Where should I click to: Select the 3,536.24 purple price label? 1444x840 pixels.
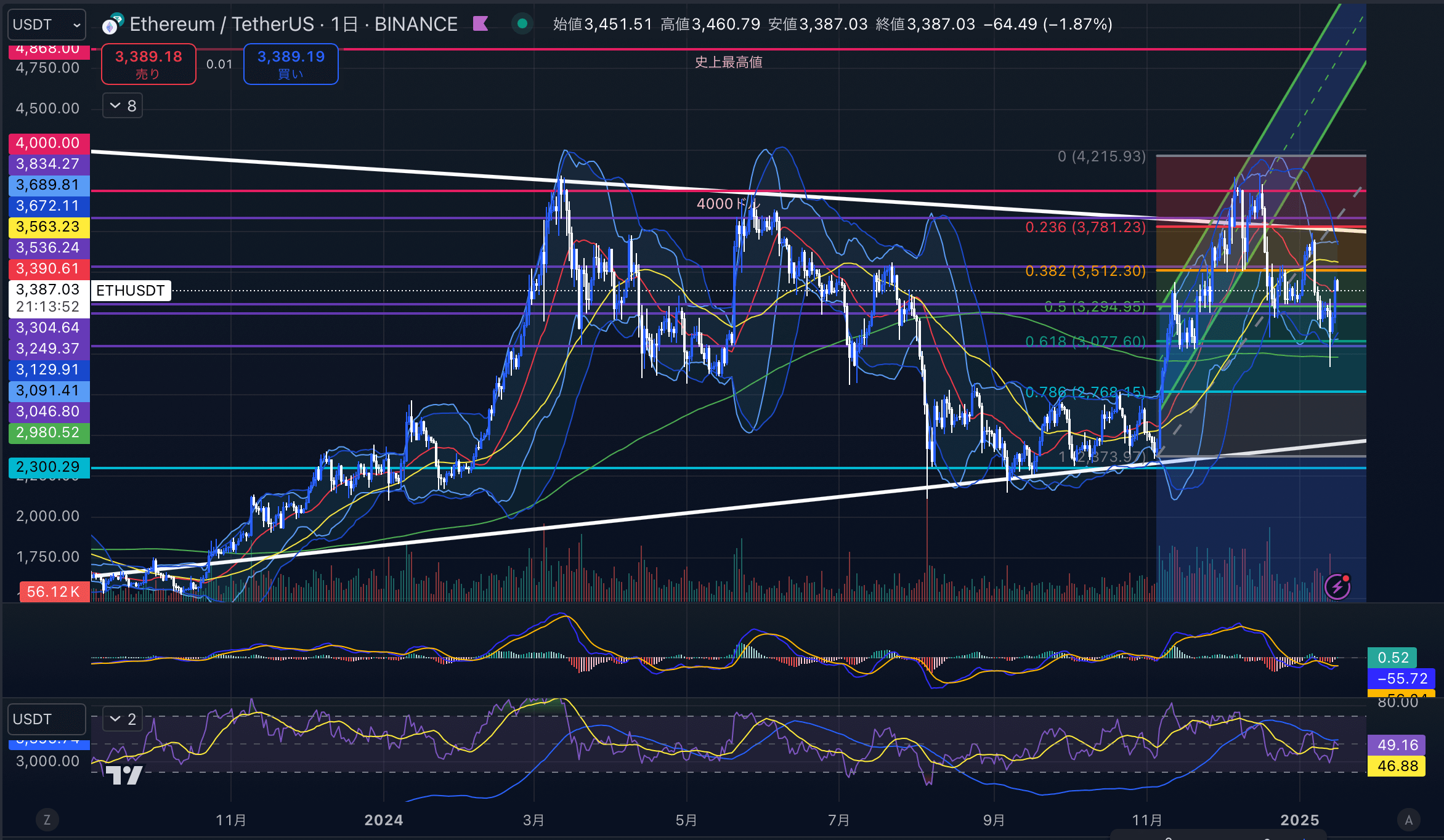(x=49, y=248)
